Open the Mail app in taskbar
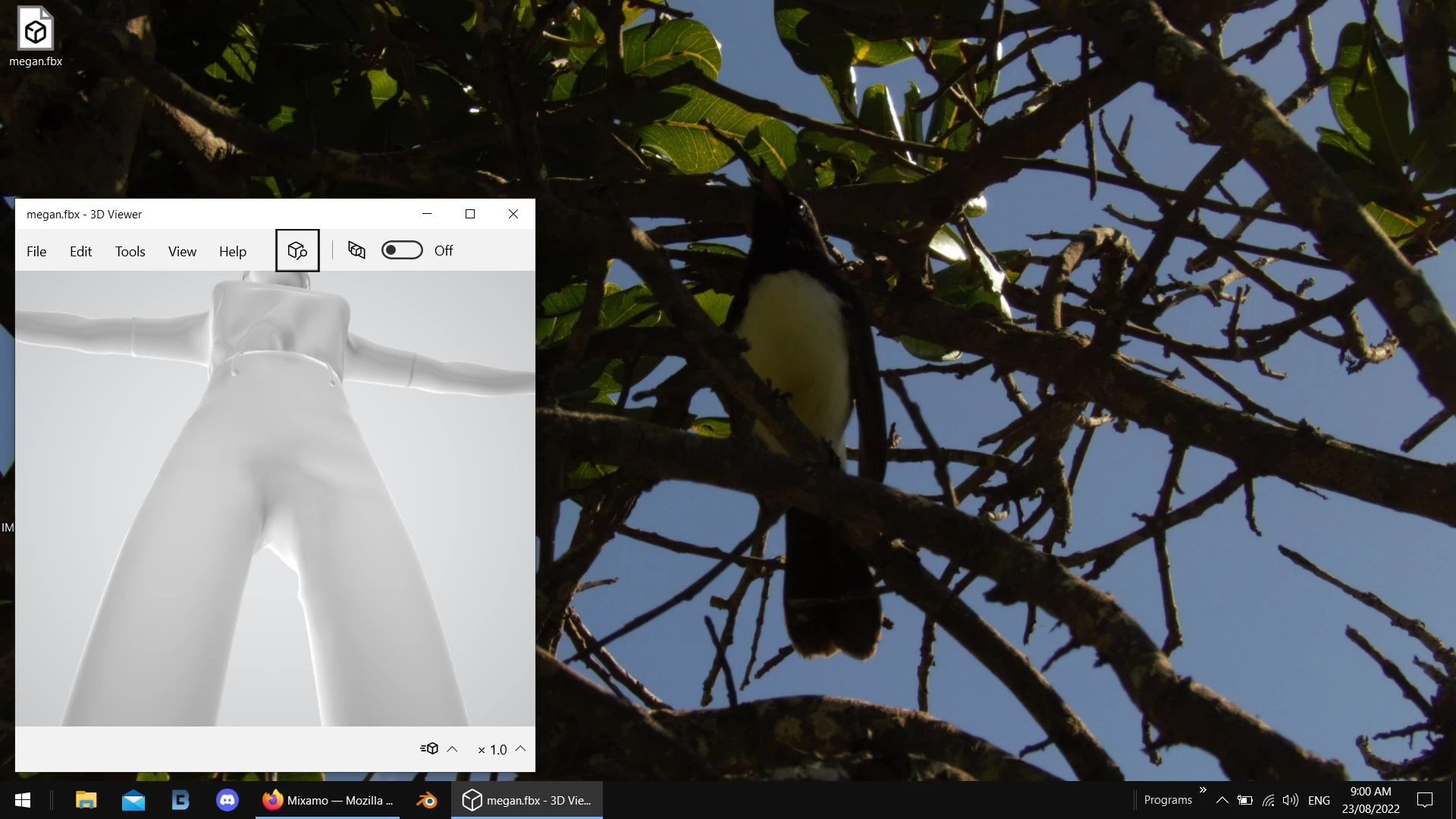1456x819 pixels. tap(133, 800)
